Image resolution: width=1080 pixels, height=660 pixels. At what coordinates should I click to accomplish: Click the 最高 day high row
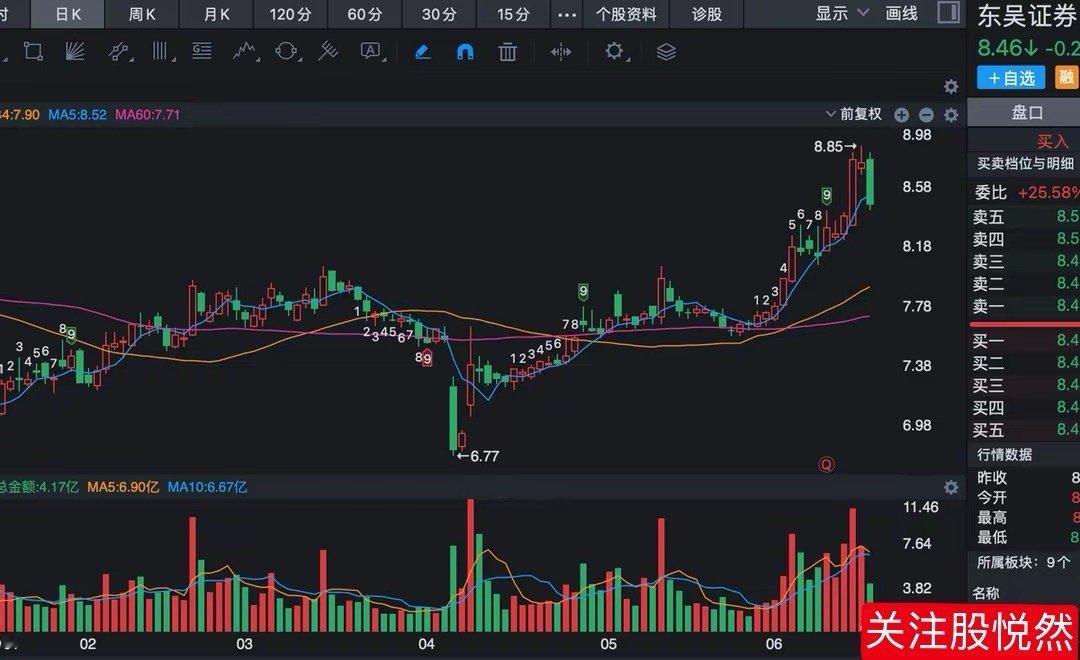[x=1024, y=517]
